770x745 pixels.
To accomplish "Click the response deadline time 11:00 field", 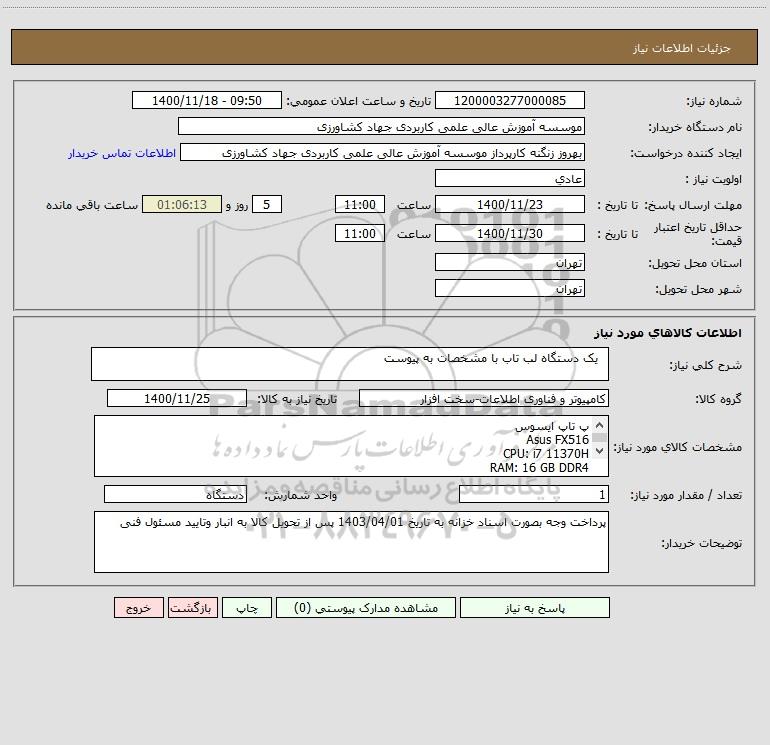I will (x=359, y=204).
